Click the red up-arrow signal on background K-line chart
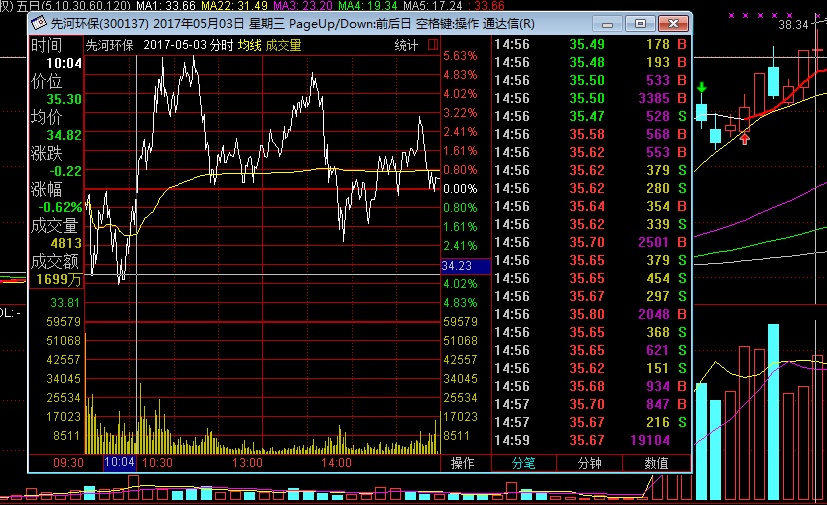Screen dimensions: 827x505 [744, 139]
